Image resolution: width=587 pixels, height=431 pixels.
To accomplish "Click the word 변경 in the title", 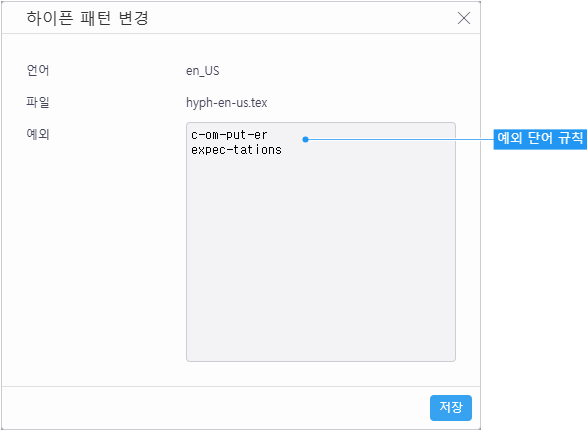I will (x=134, y=18).
